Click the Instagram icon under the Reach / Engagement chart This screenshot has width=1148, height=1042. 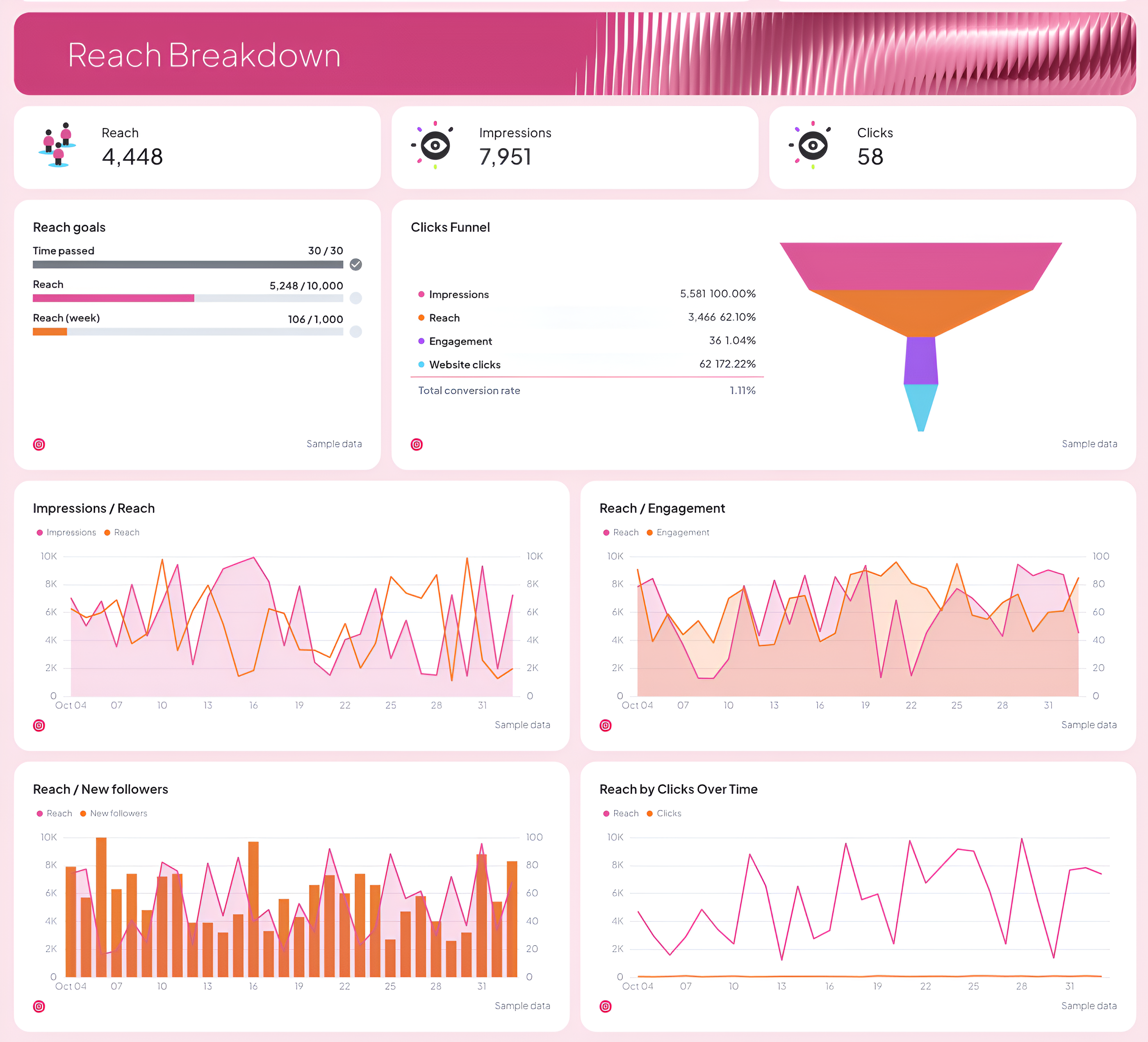tap(605, 725)
